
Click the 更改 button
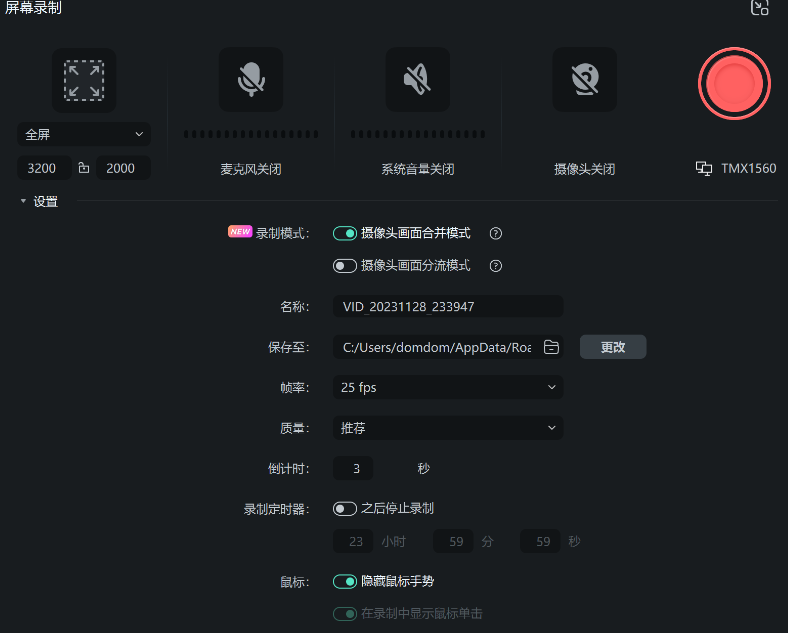tap(613, 347)
